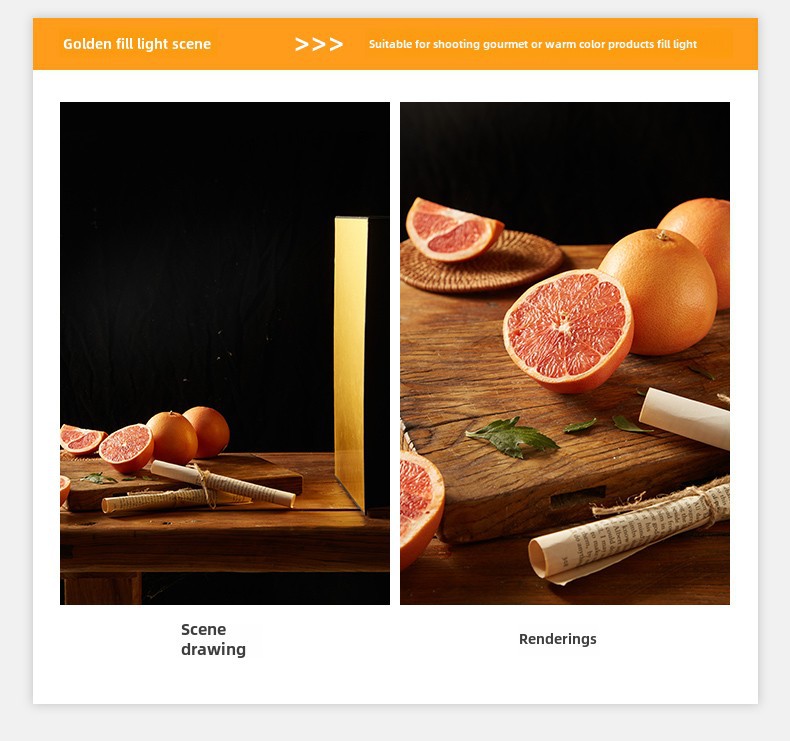Click the plain white paper roll in right photo

(x=684, y=418)
